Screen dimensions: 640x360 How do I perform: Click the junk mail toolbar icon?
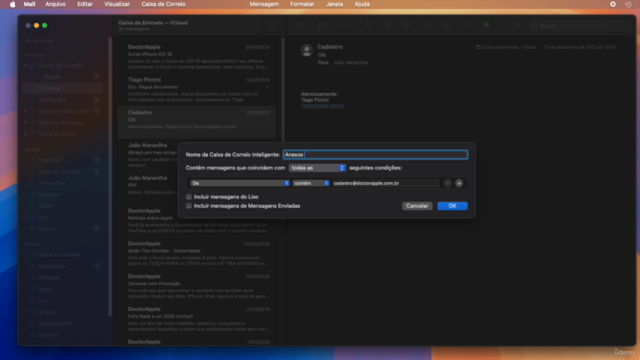click(407, 25)
